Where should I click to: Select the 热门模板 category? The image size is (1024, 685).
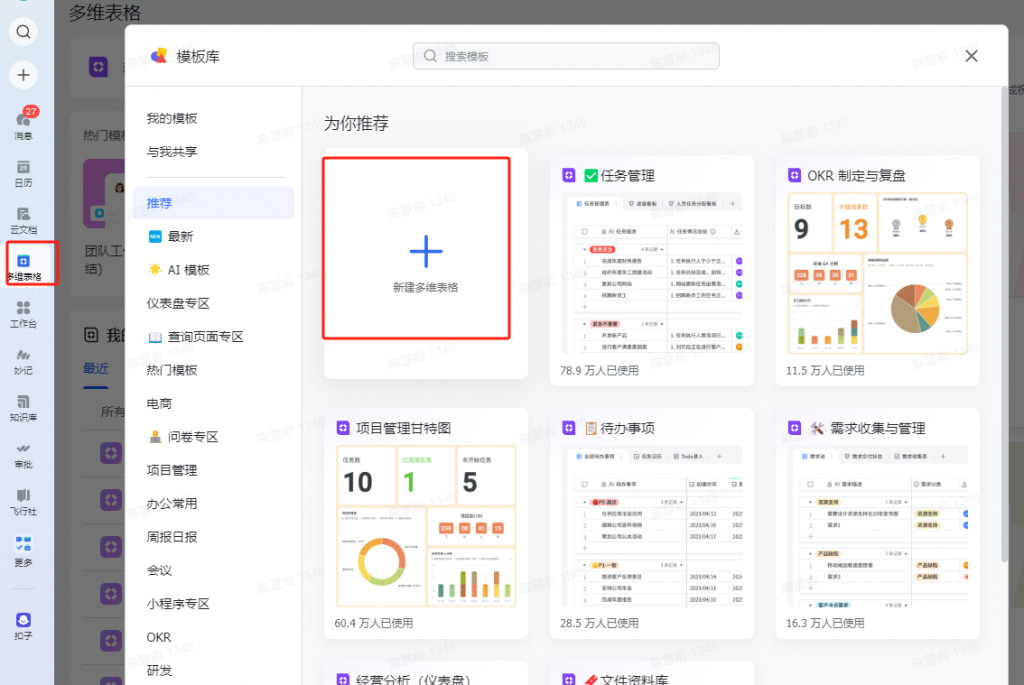214,370
